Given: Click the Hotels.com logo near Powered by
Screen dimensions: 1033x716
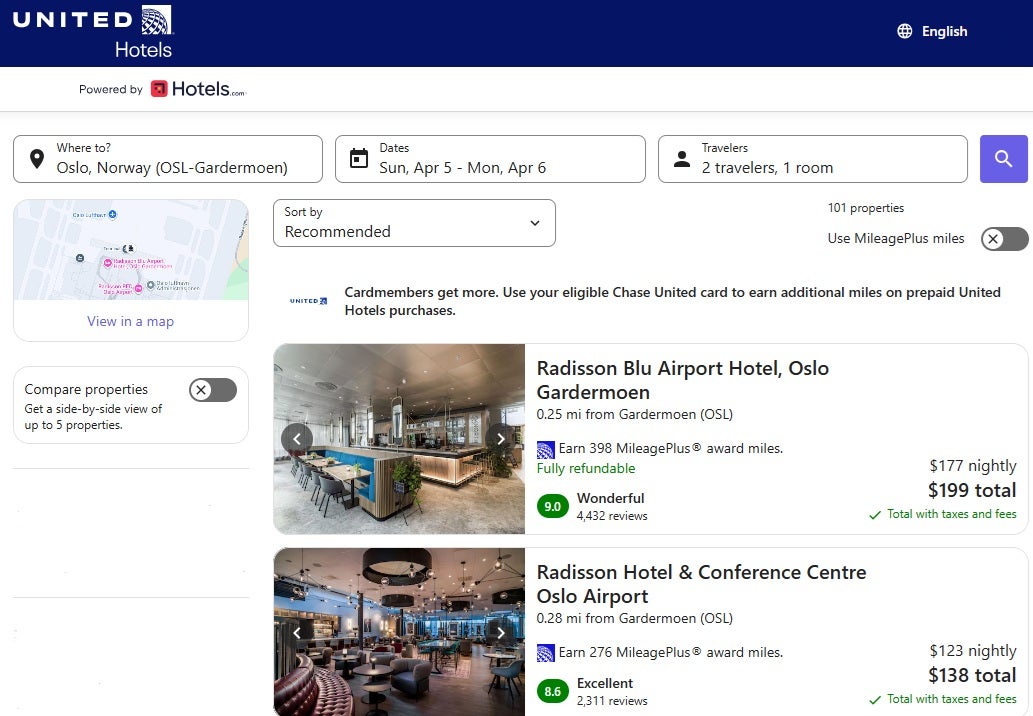Looking at the screenshot, I should [197, 88].
